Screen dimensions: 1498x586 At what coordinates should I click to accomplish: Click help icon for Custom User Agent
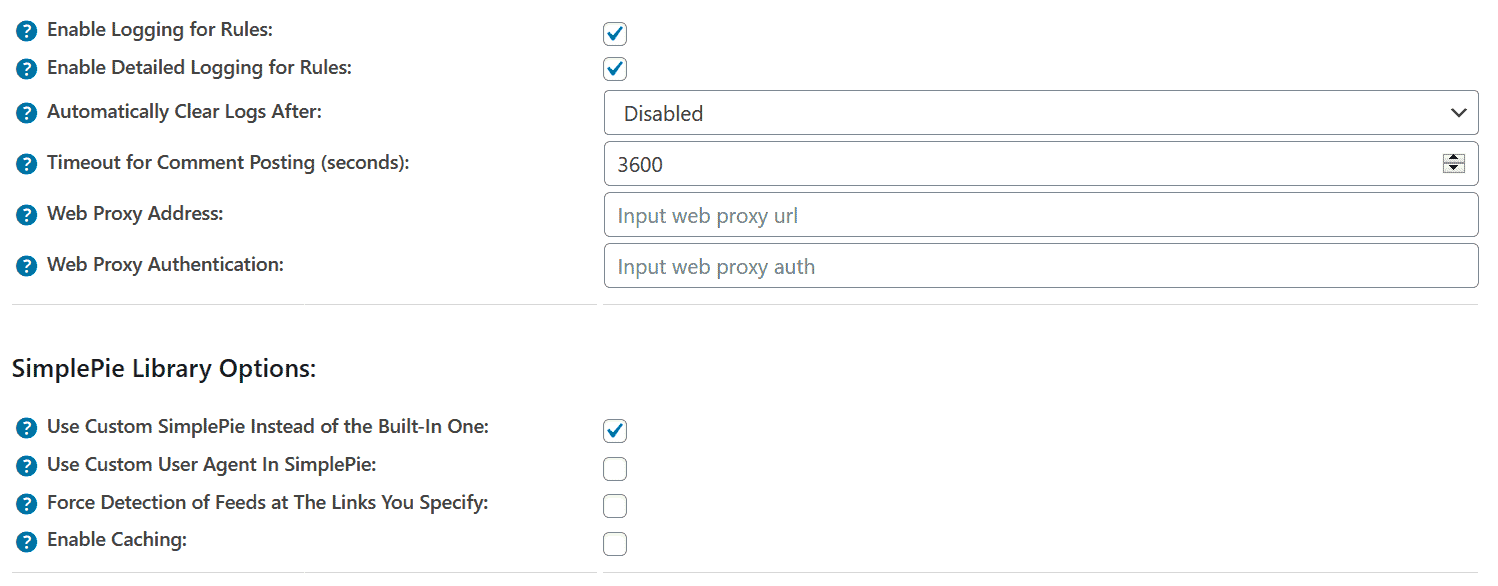[x=27, y=466]
